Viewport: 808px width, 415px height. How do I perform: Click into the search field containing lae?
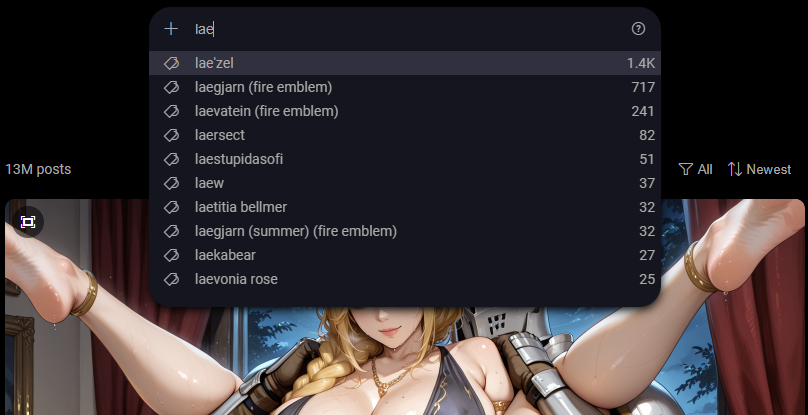(x=407, y=29)
